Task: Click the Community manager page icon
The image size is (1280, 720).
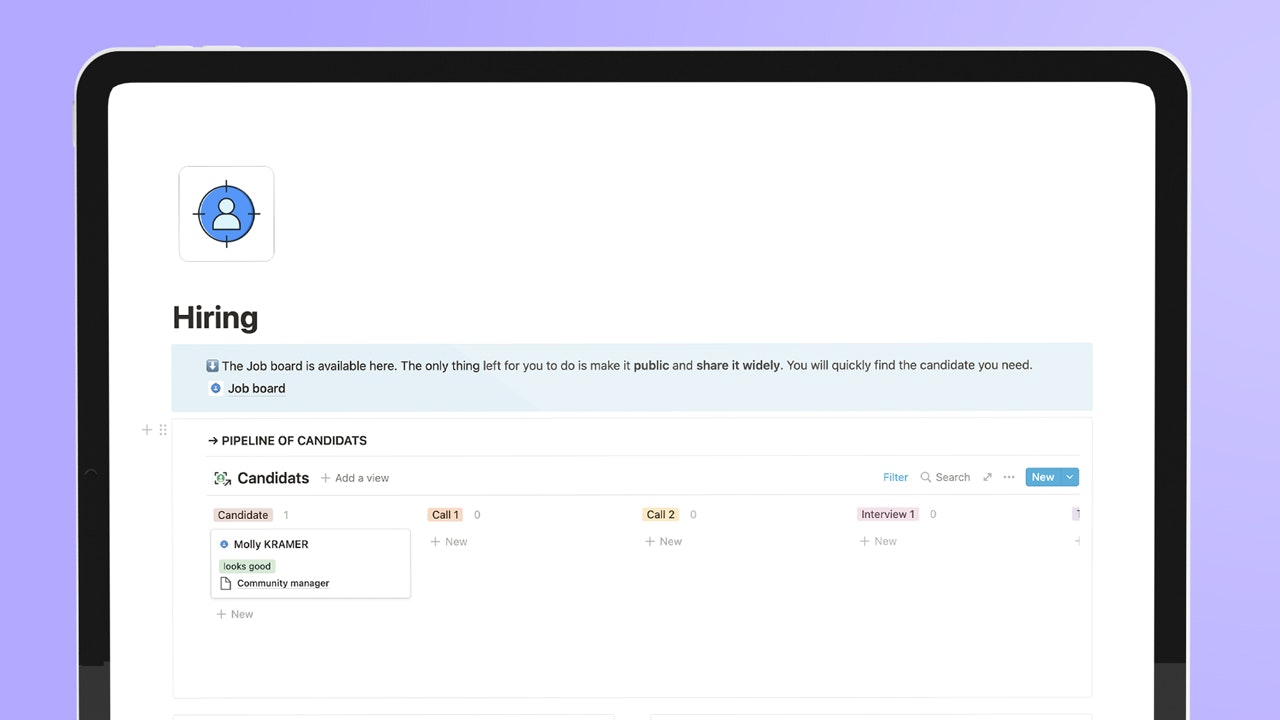Action: (x=225, y=583)
